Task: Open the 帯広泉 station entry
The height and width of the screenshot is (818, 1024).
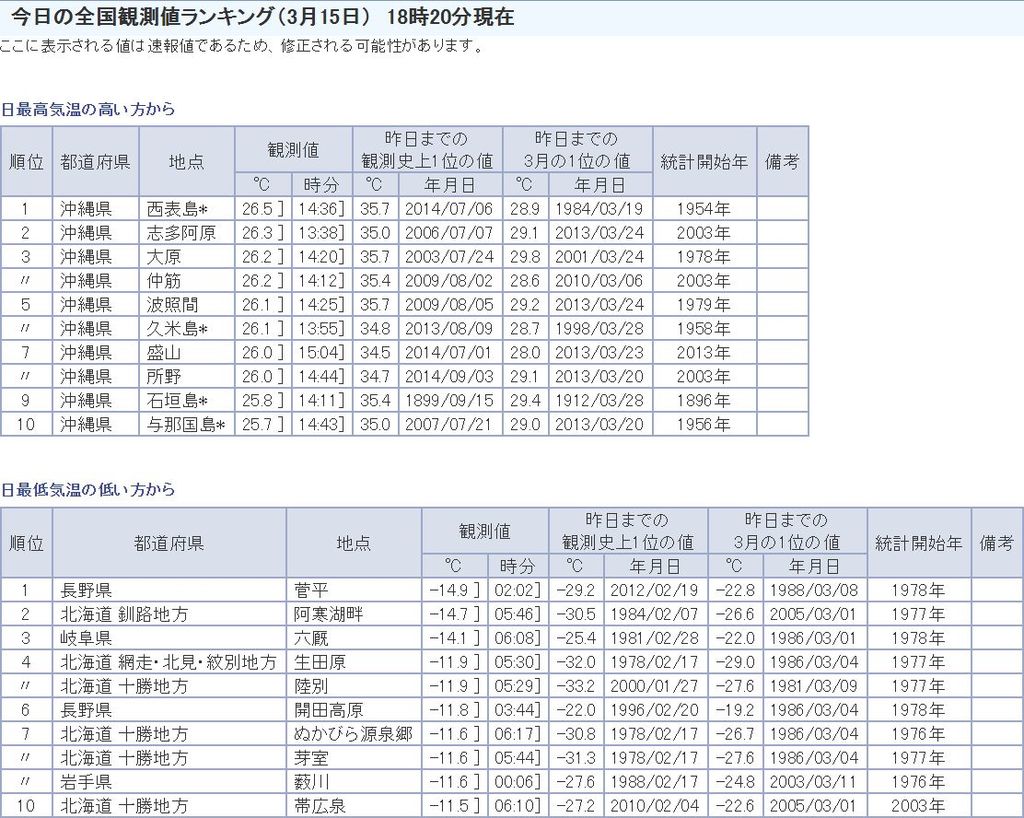Action: click(x=319, y=806)
